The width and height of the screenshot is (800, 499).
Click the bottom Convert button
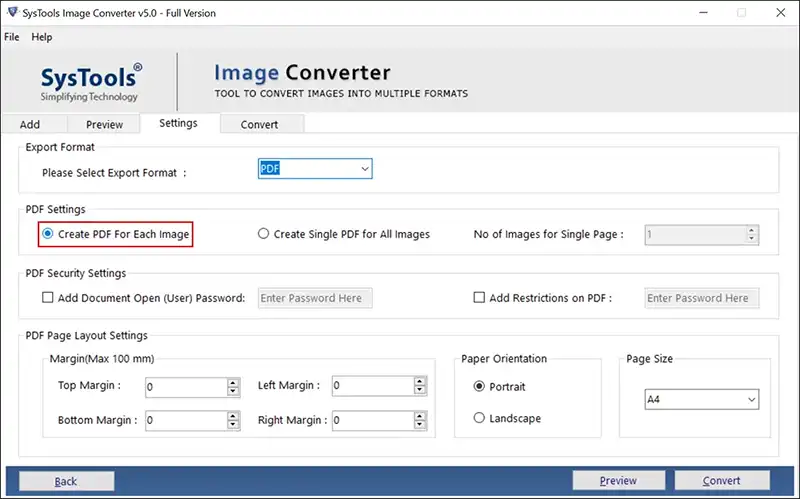click(721, 480)
